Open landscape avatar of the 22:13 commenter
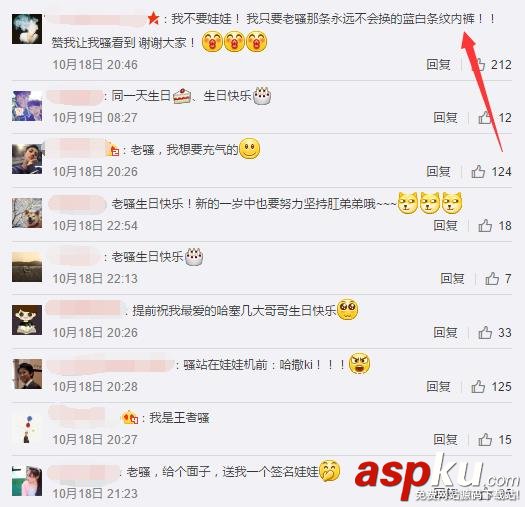The width and height of the screenshot is (525, 507). click(27, 267)
